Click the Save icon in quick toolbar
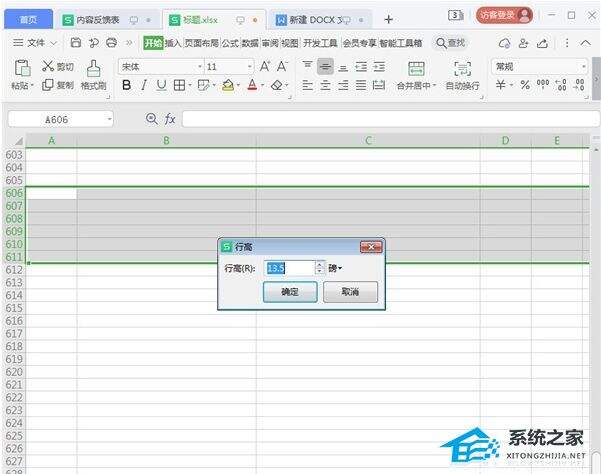Viewport: 601px width, 474px height. (x=76, y=43)
